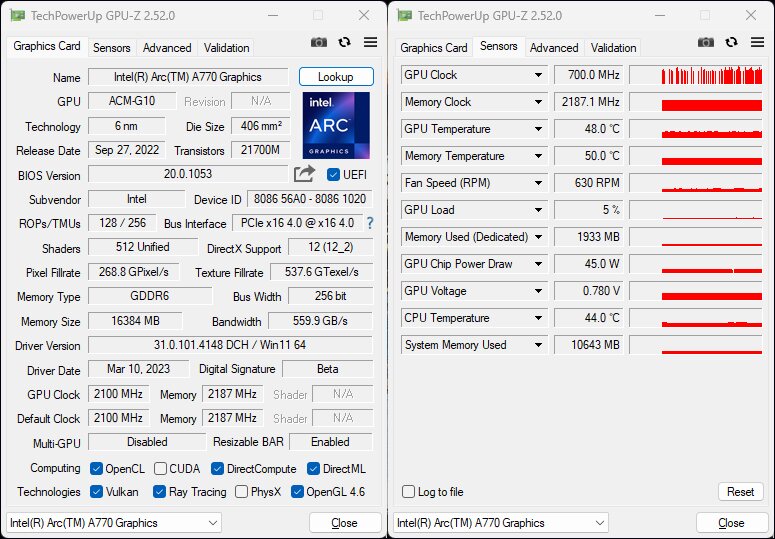Toggle the OpenCL checkbox

pyautogui.click(x=96, y=469)
